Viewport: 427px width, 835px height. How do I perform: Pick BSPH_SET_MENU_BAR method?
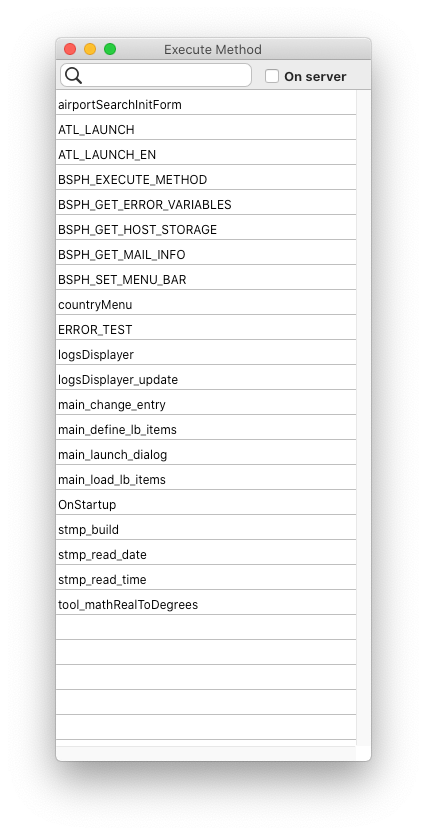pyautogui.click(x=206, y=280)
